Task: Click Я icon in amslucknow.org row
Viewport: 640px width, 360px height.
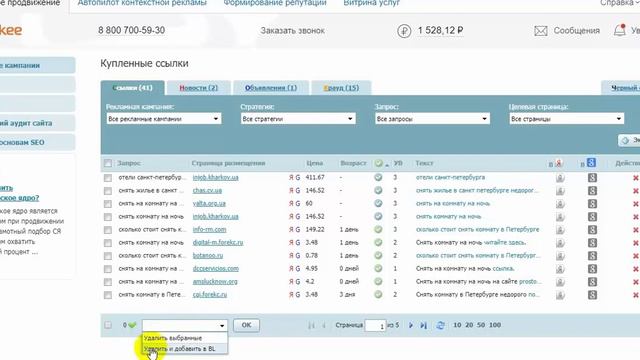Action: click(x=291, y=282)
